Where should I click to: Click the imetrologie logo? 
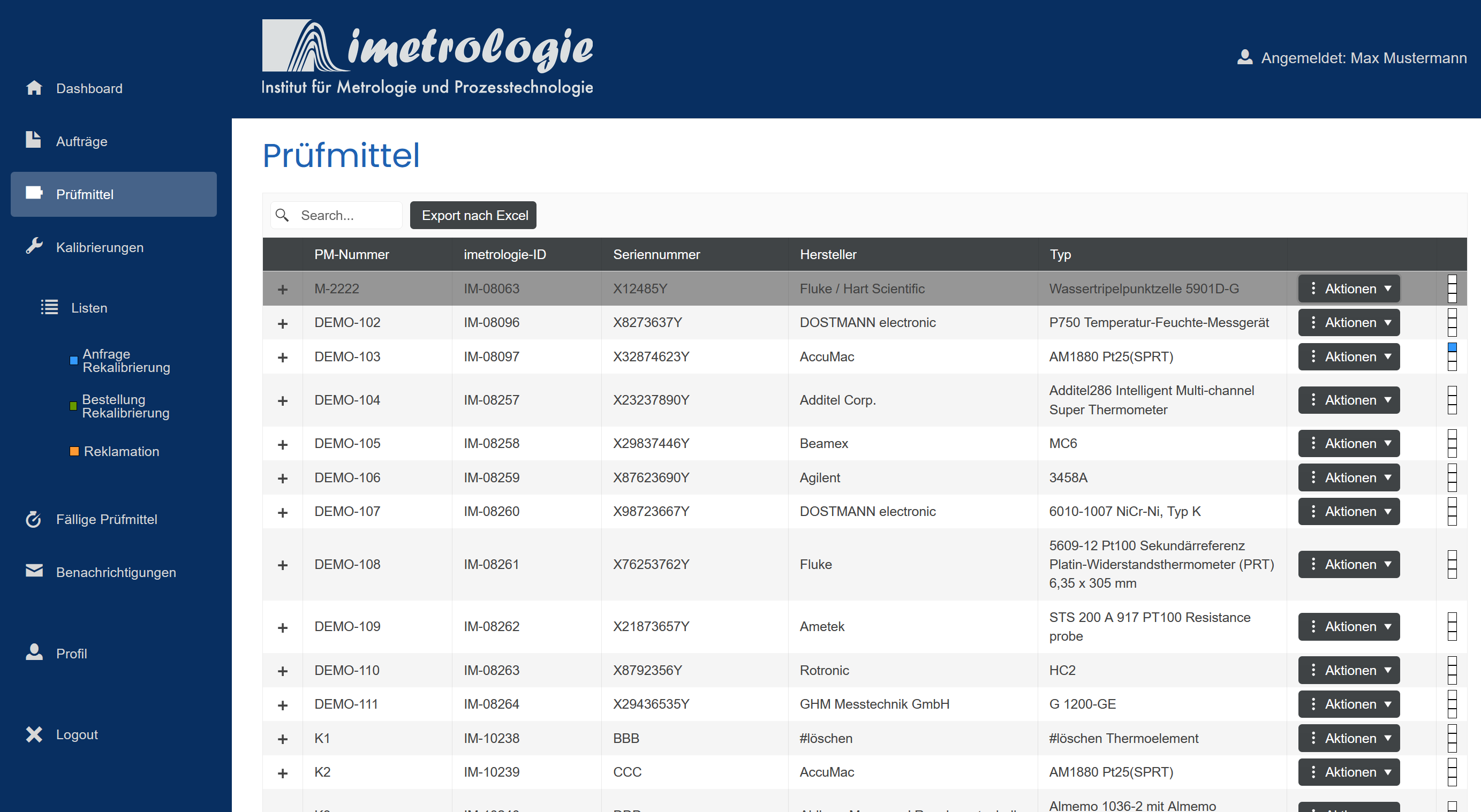coord(427,57)
